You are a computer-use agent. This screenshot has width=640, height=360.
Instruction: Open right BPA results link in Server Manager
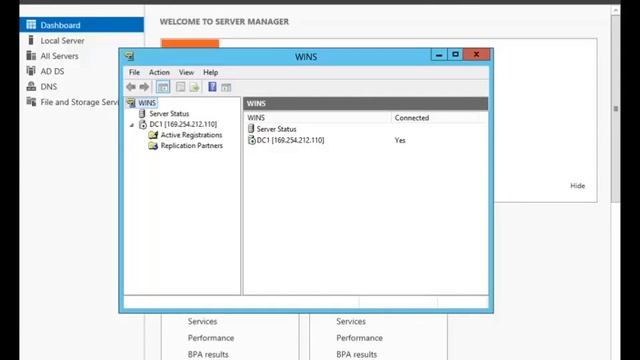357,354
